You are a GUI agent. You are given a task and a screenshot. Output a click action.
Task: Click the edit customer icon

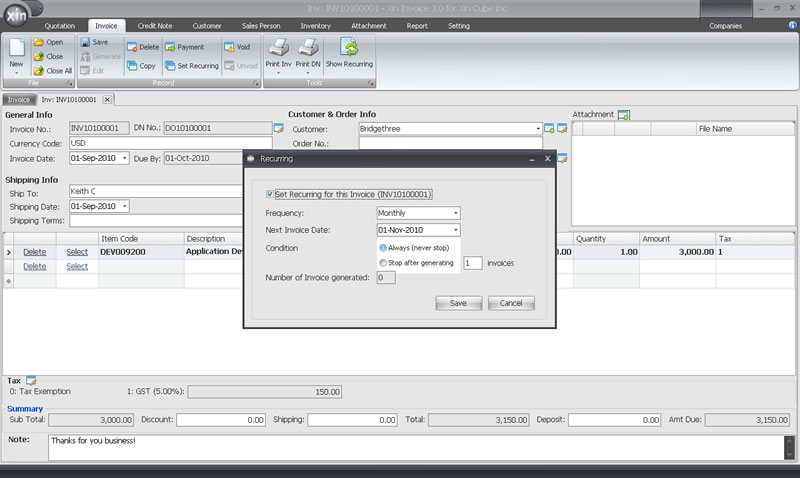562,129
